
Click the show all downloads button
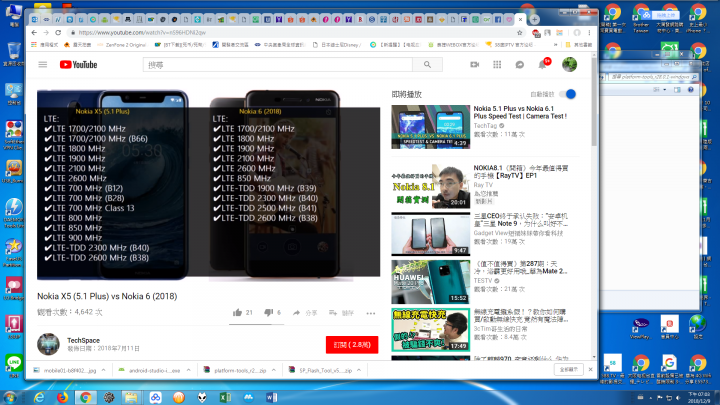(x=569, y=370)
